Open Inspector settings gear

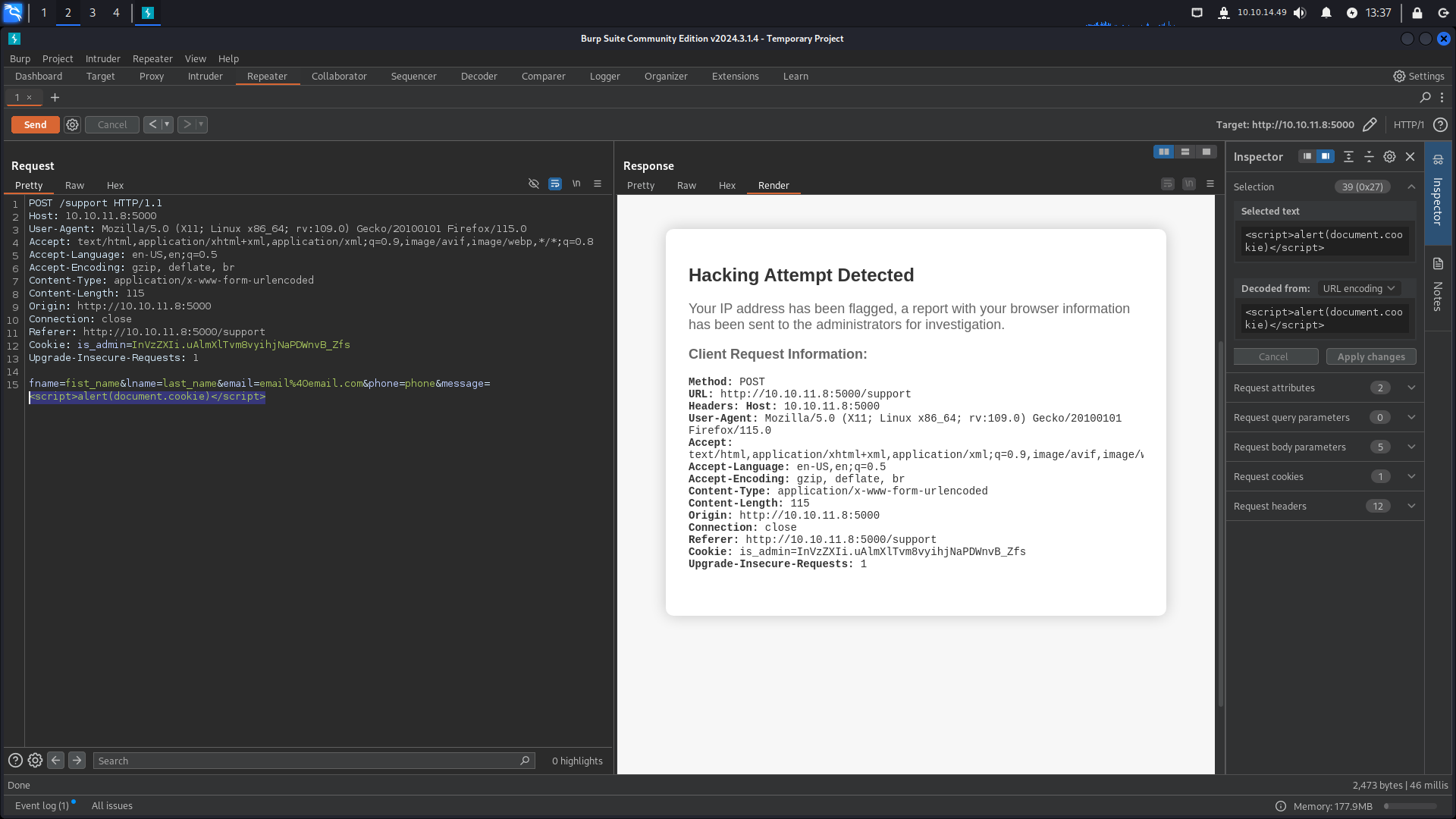tap(1389, 156)
